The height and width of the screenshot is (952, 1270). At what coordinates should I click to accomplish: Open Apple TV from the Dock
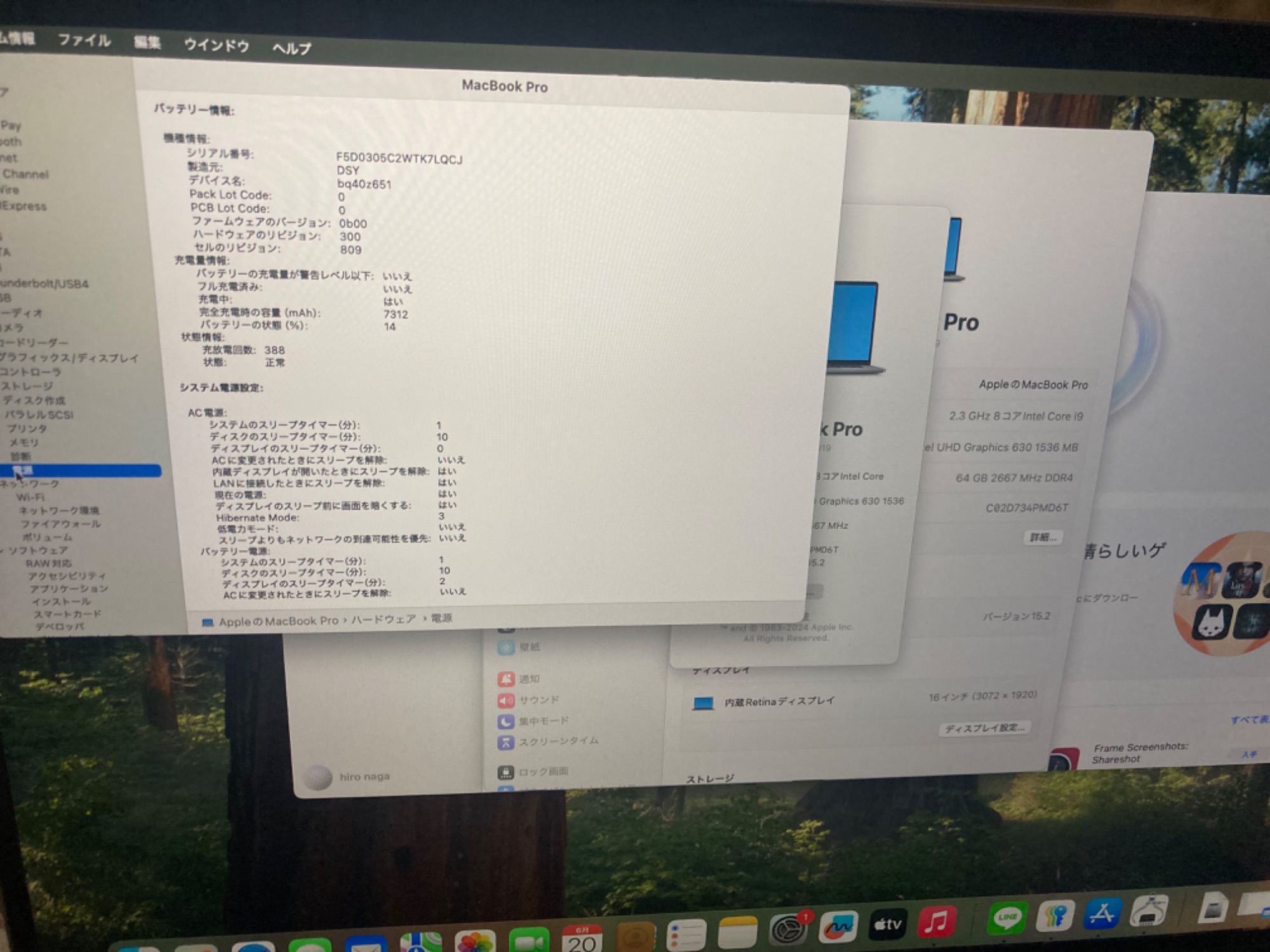point(888,924)
